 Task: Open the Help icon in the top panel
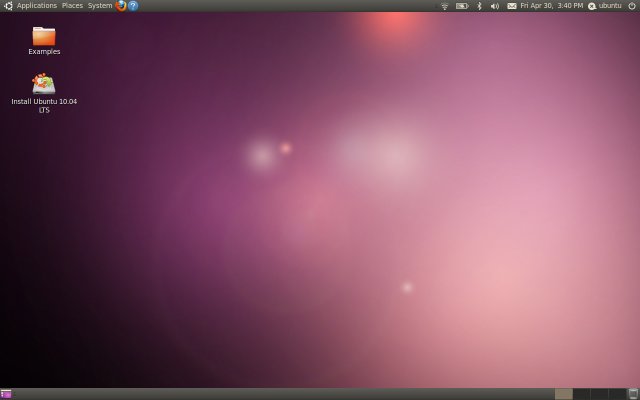point(133,6)
